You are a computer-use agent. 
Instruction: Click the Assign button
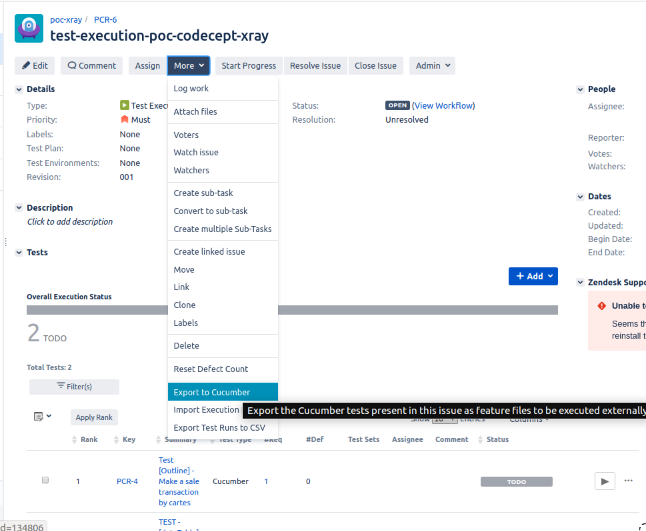pos(147,66)
